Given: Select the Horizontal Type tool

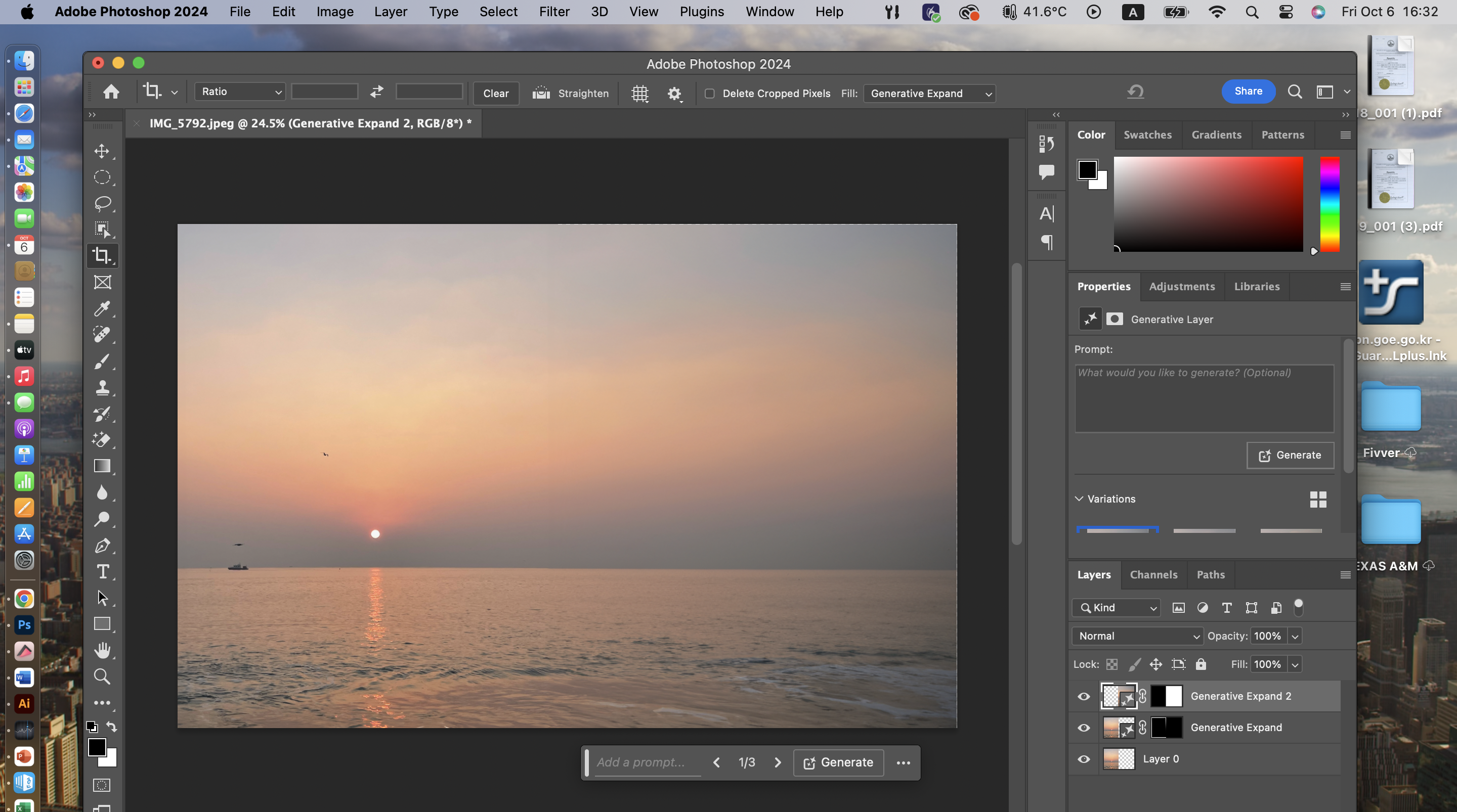Looking at the screenshot, I should point(102,572).
